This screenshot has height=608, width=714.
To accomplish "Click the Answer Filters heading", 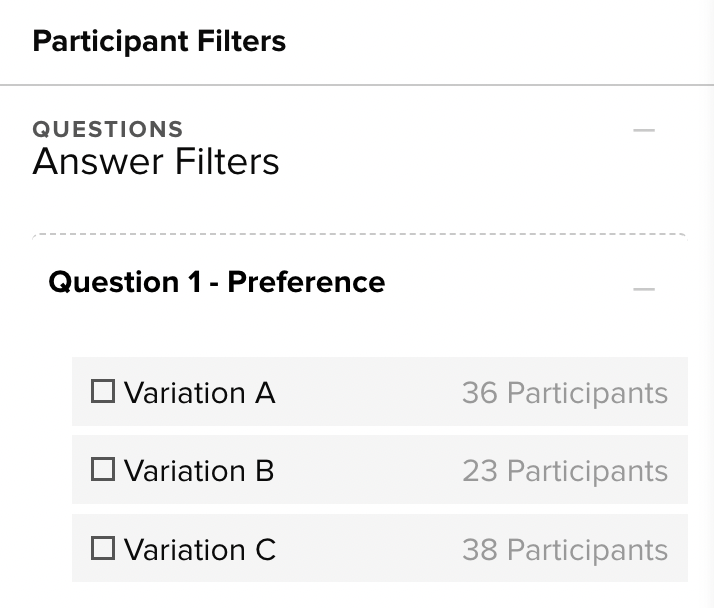I will tap(156, 161).
